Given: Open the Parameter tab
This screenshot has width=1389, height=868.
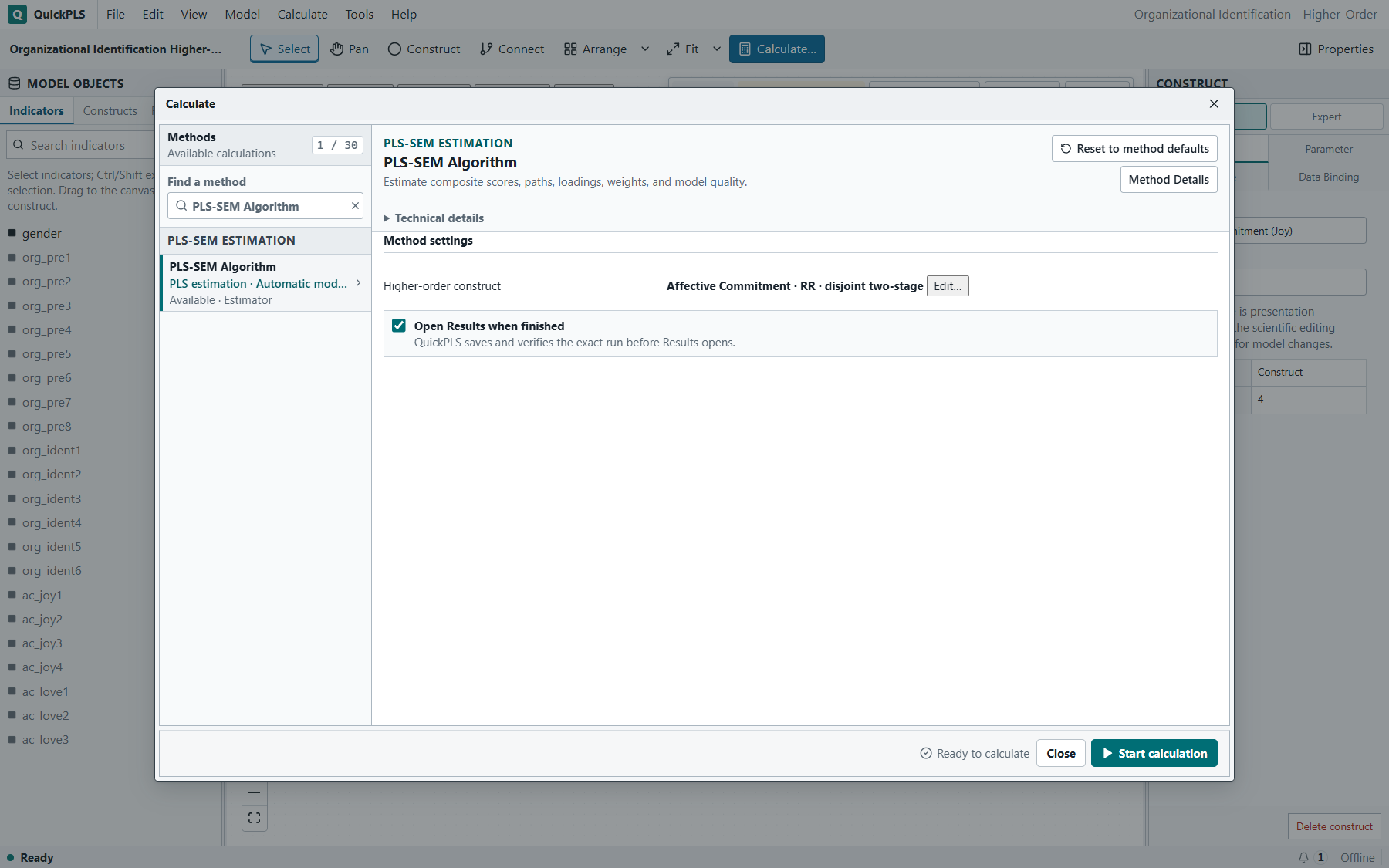Looking at the screenshot, I should (x=1328, y=149).
